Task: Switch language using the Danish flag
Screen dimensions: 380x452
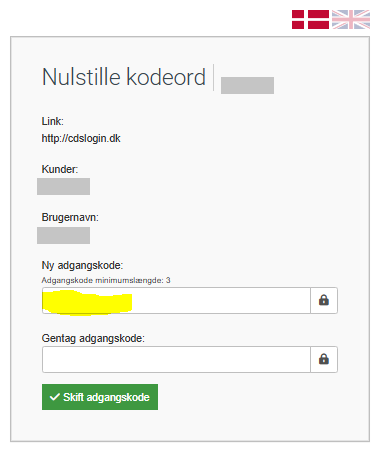Action: 310,19
